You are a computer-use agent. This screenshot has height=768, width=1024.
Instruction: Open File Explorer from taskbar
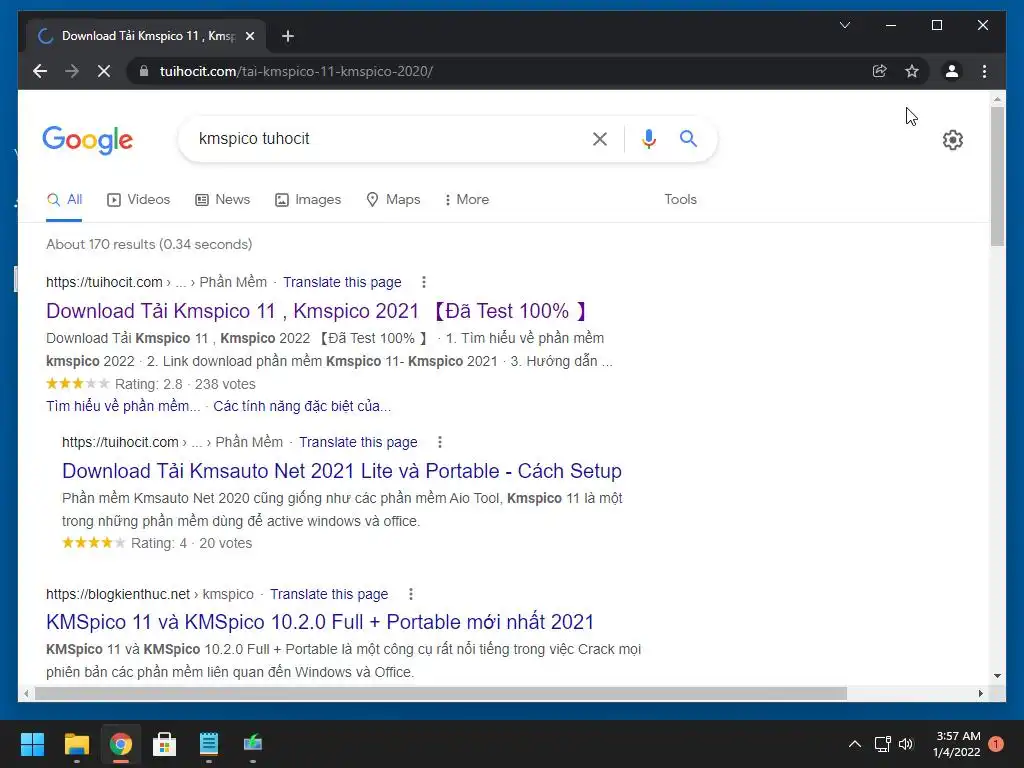coord(76,744)
